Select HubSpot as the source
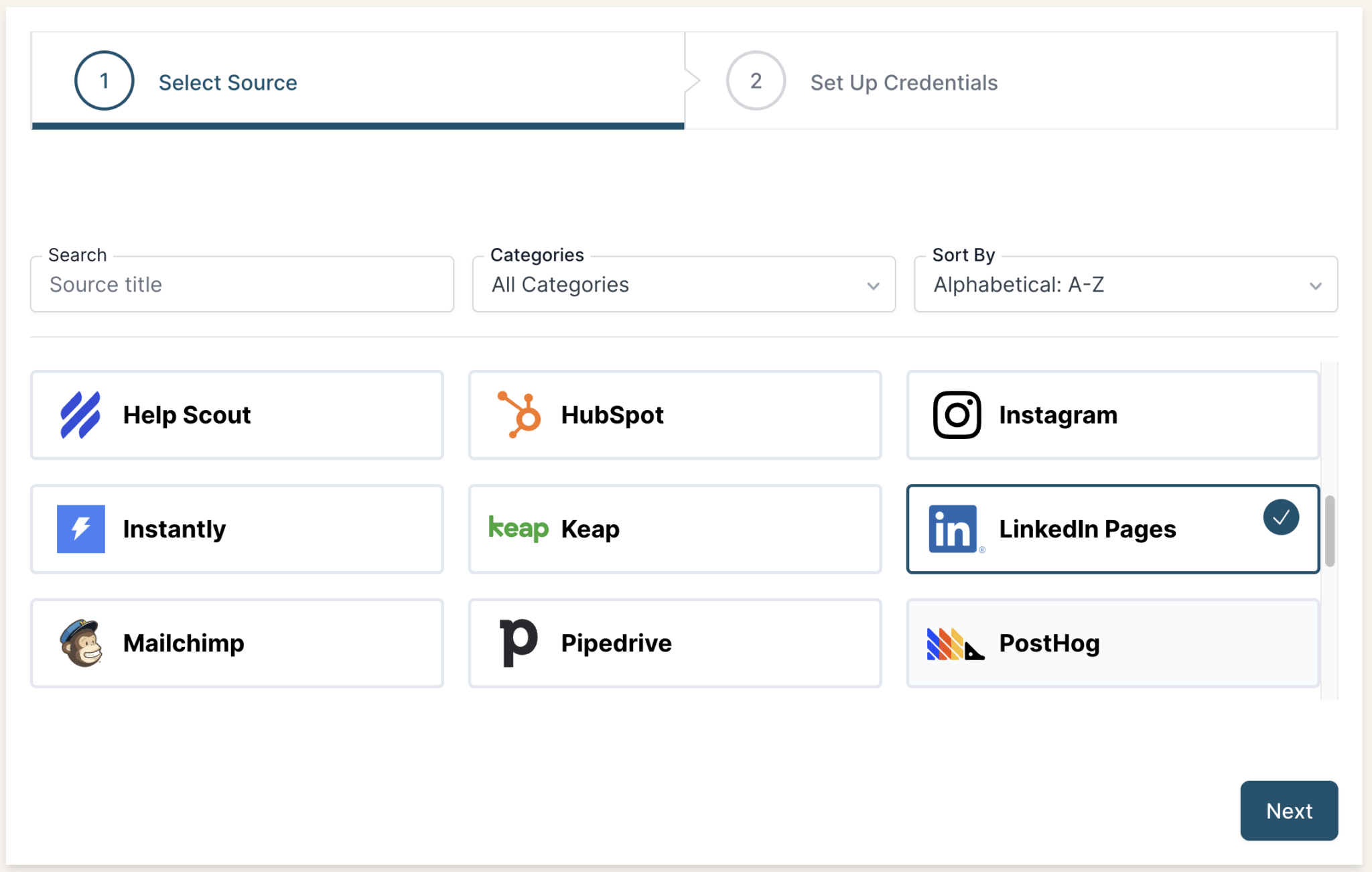The height and width of the screenshot is (872, 1372). pos(675,414)
